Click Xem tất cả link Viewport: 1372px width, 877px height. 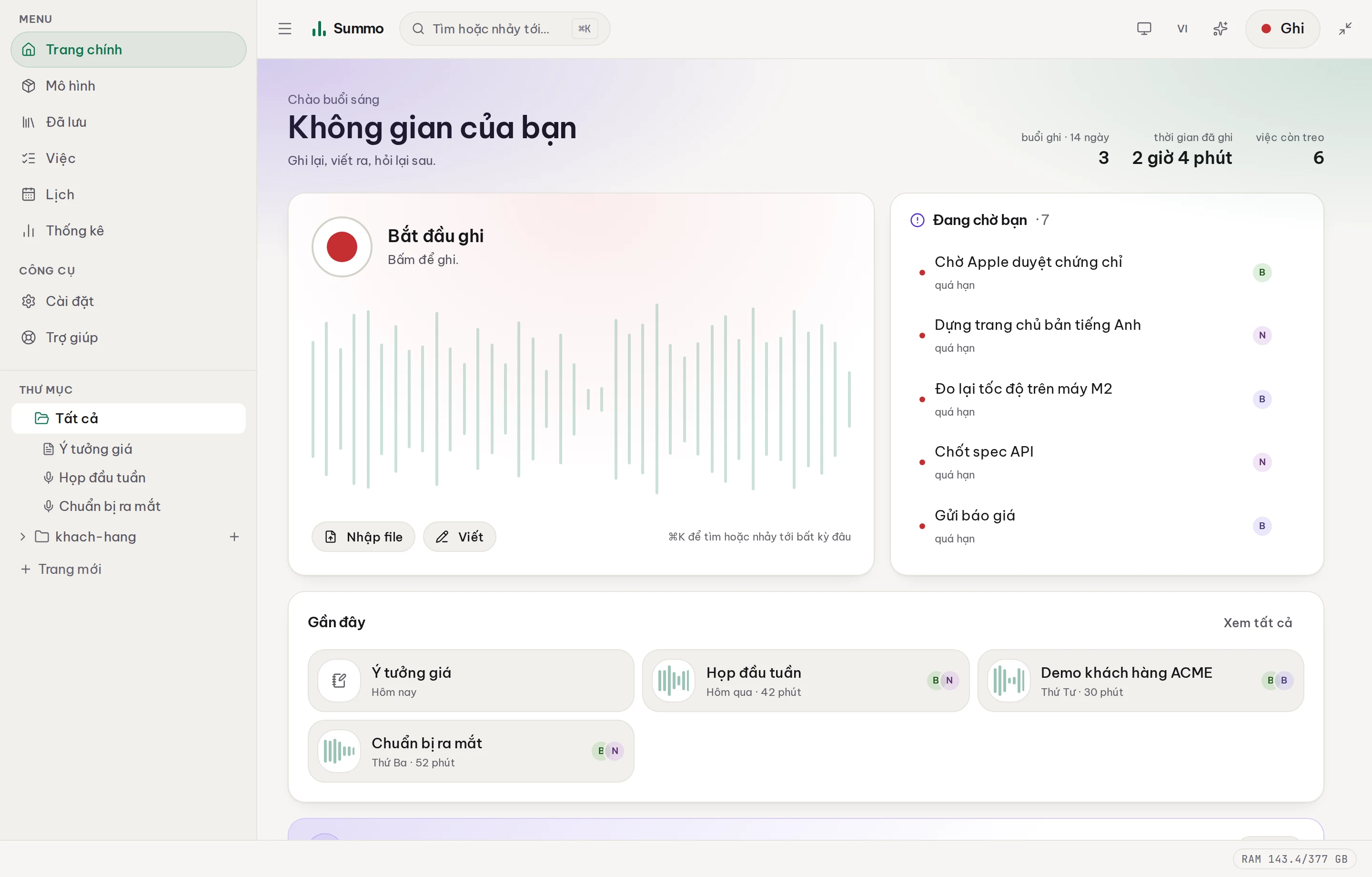(1258, 622)
